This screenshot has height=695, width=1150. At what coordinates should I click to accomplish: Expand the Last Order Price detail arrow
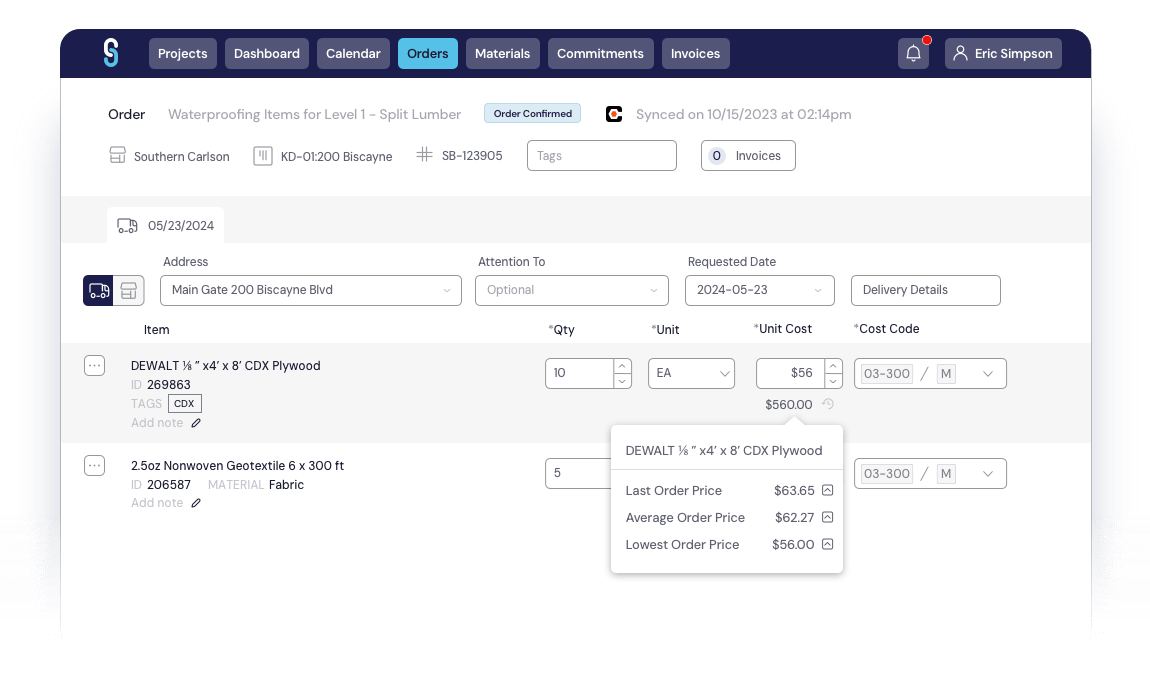coord(827,490)
